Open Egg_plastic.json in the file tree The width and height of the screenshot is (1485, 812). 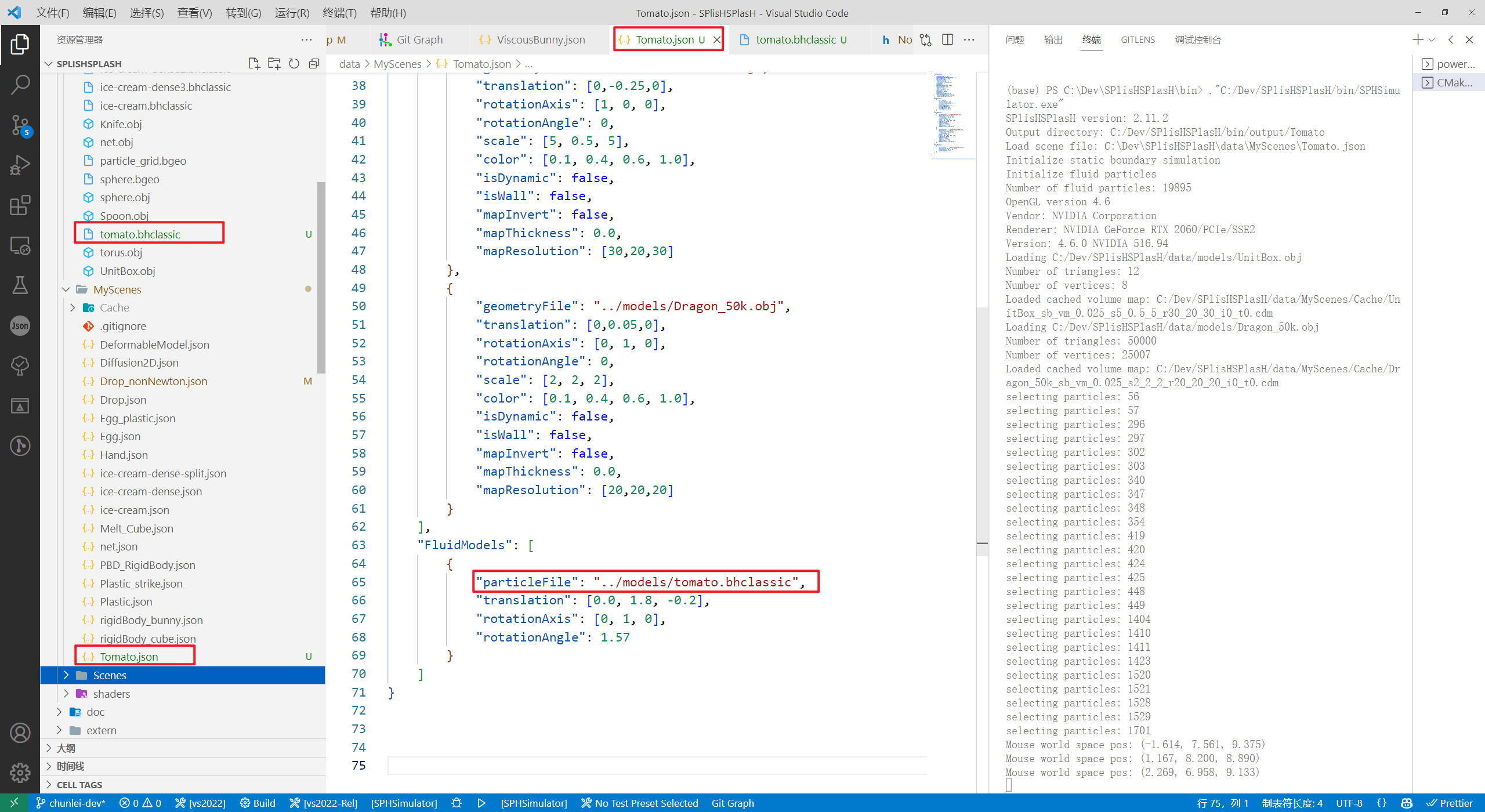(x=137, y=418)
